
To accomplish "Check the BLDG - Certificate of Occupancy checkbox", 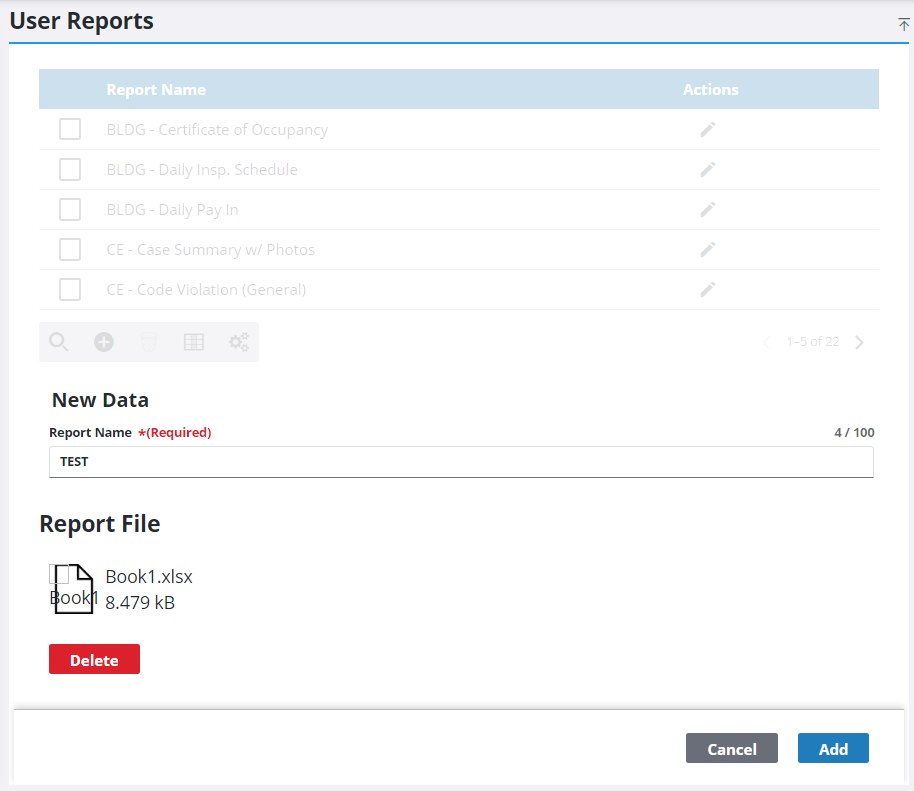I will click(x=70, y=130).
